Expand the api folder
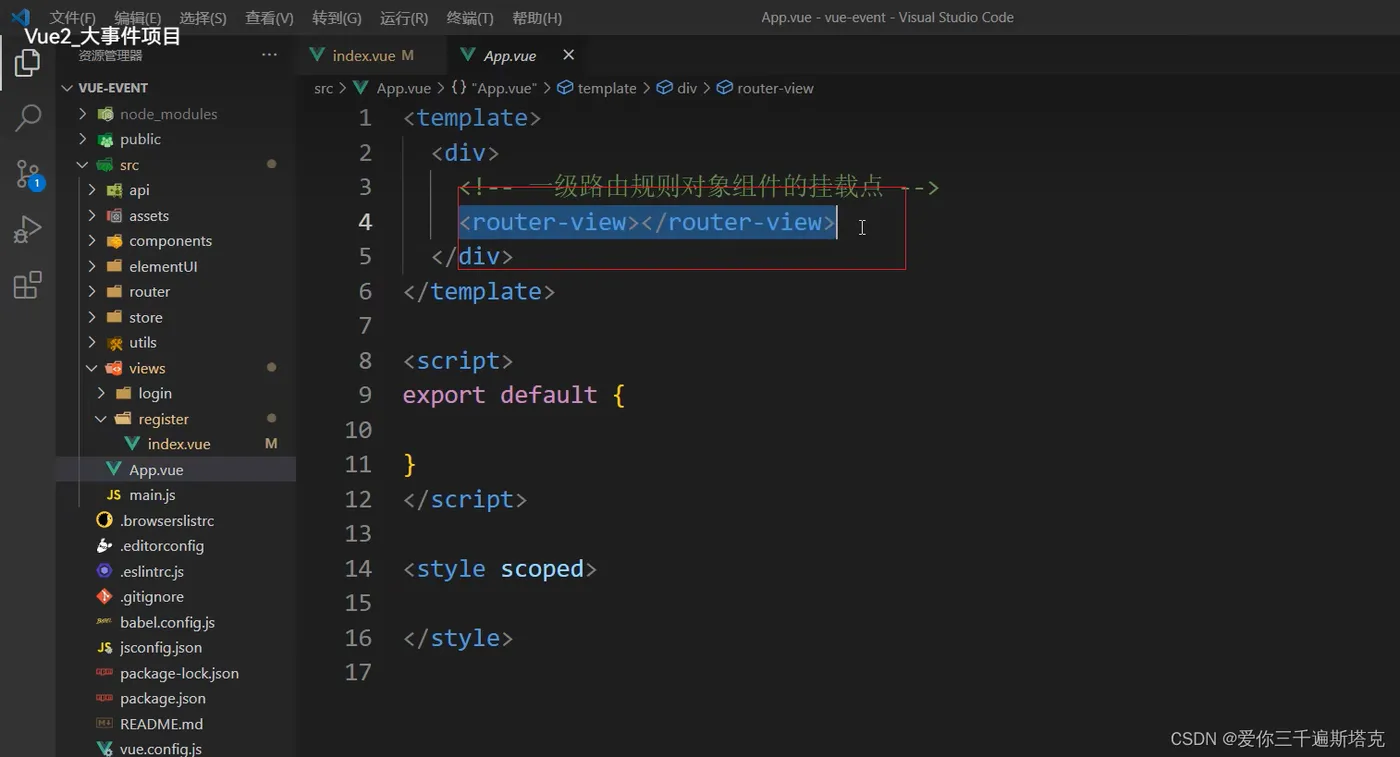 pyautogui.click(x=176, y=190)
